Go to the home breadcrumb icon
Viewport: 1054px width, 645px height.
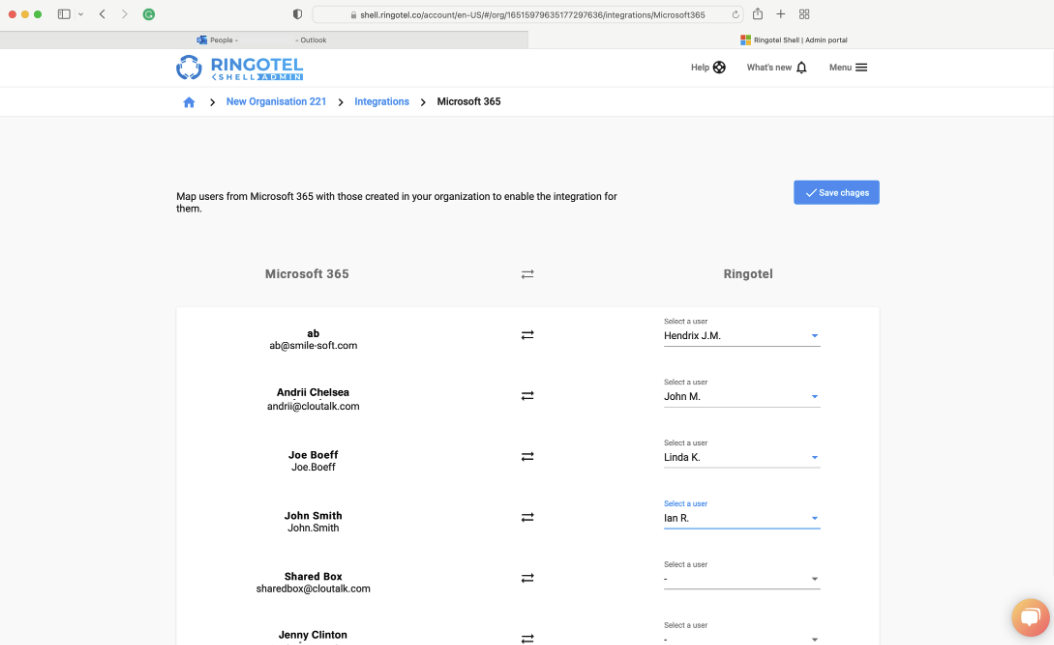(x=189, y=102)
